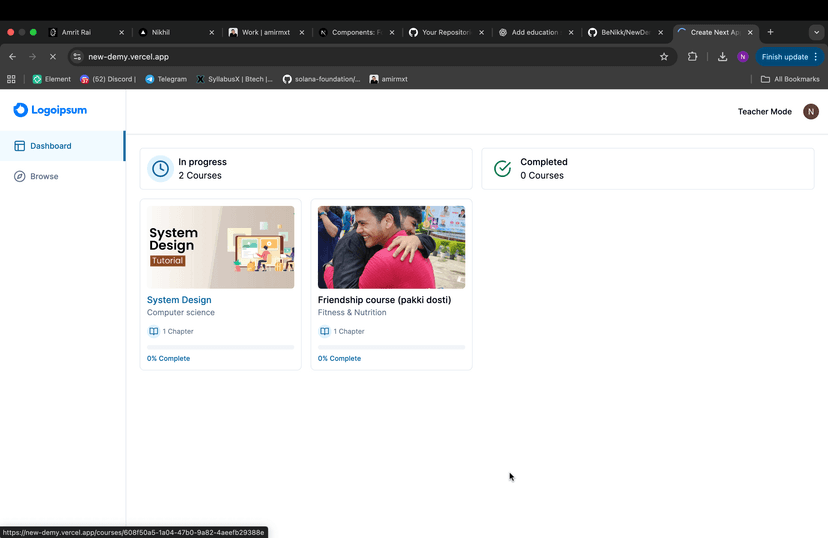The height and width of the screenshot is (538, 828).
Task: Click the System Design course thumbnail
Action: click(x=220, y=247)
